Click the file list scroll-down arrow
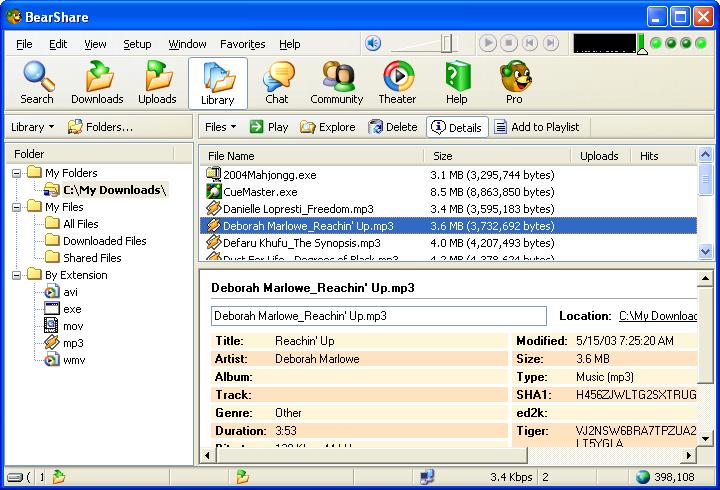 (705, 251)
